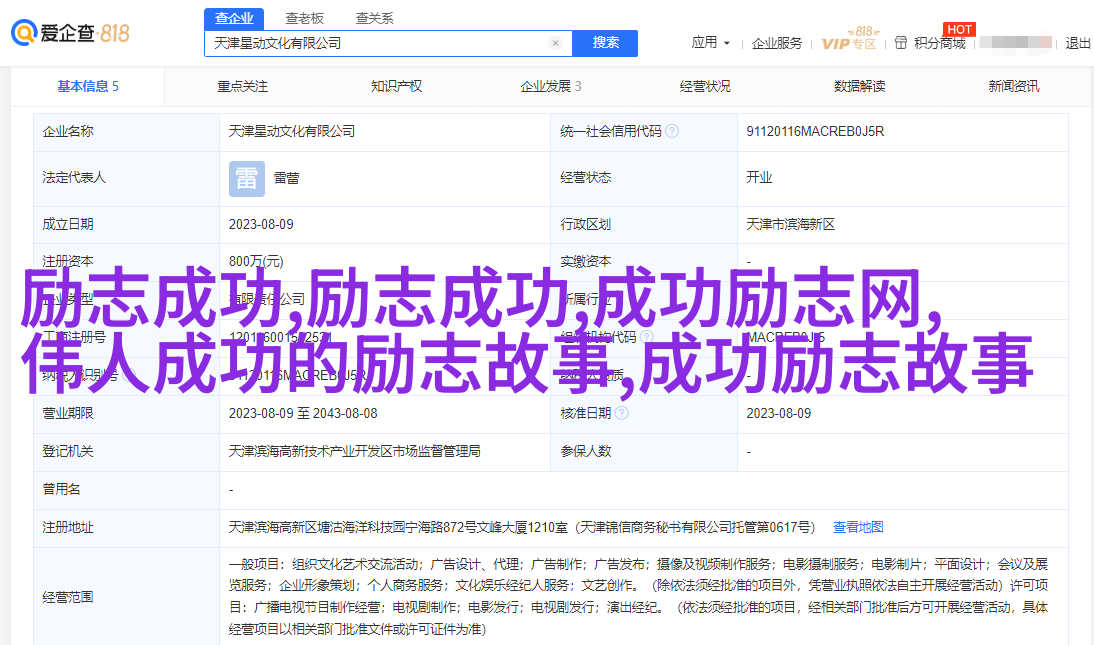The image size is (1094, 645).
Task: Click founding date 2023-08-09 value
Action: click(x=261, y=225)
